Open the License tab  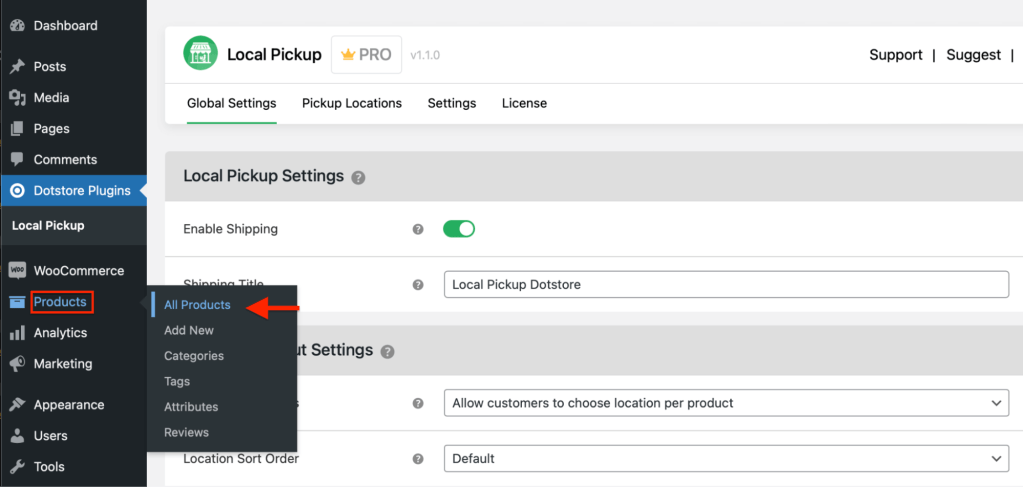click(x=524, y=103)
